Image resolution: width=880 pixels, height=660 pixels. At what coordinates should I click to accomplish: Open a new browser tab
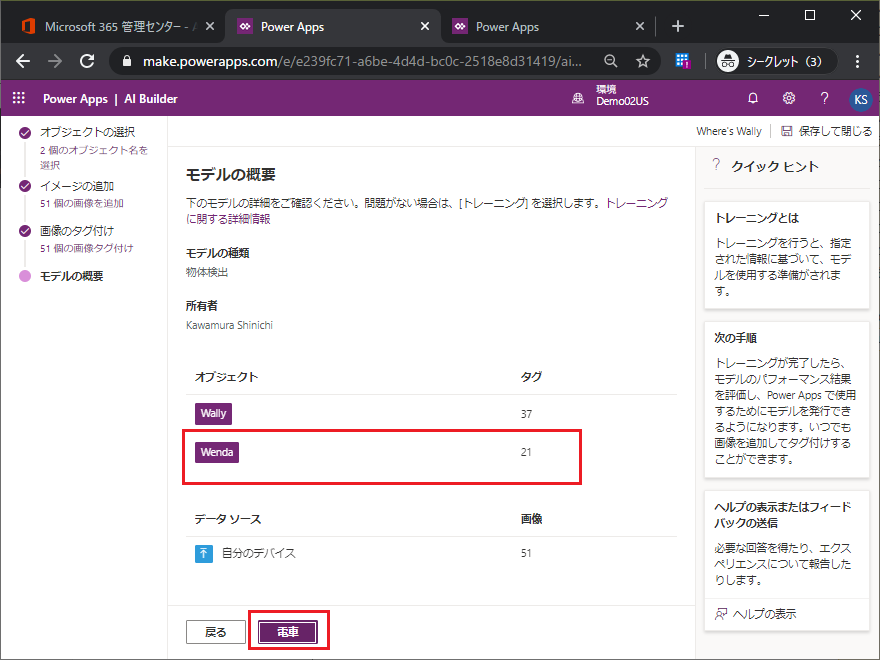click(677, 26)
